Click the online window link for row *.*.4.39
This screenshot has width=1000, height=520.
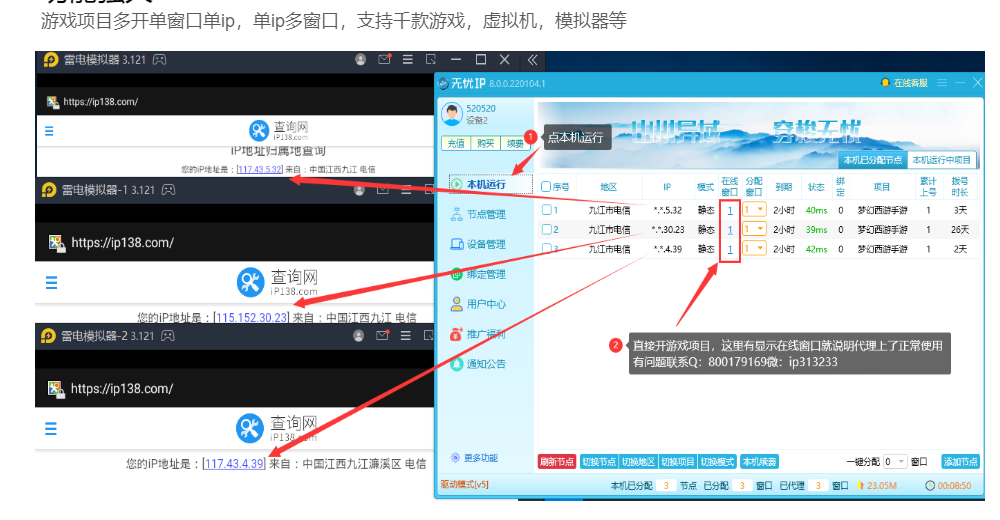click(x=730, y=249)
